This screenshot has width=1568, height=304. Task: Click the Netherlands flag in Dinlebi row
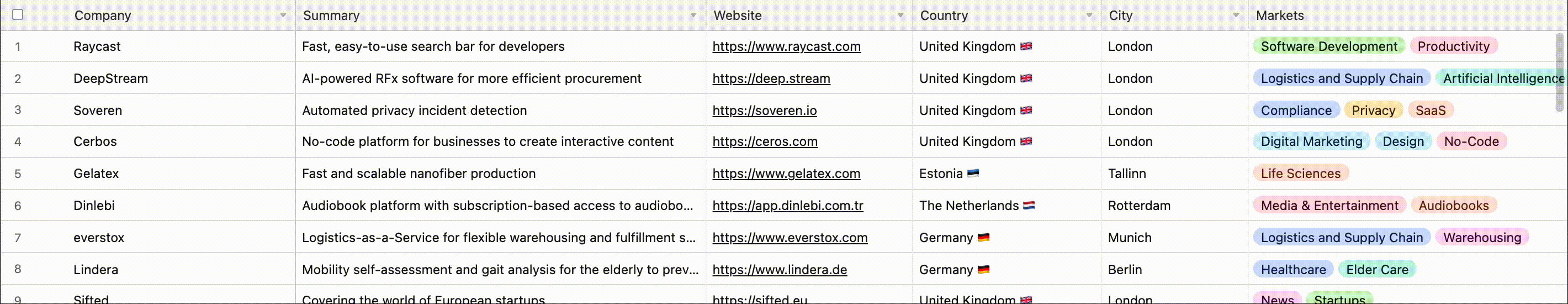pos(1029,206)
